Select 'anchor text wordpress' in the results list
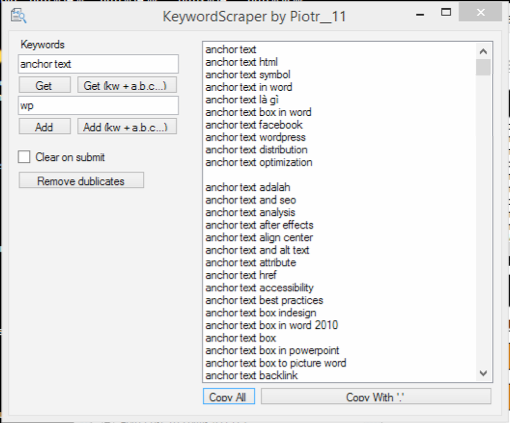The image size is (510, 423). pyautogui.click(x=255, y=137)
